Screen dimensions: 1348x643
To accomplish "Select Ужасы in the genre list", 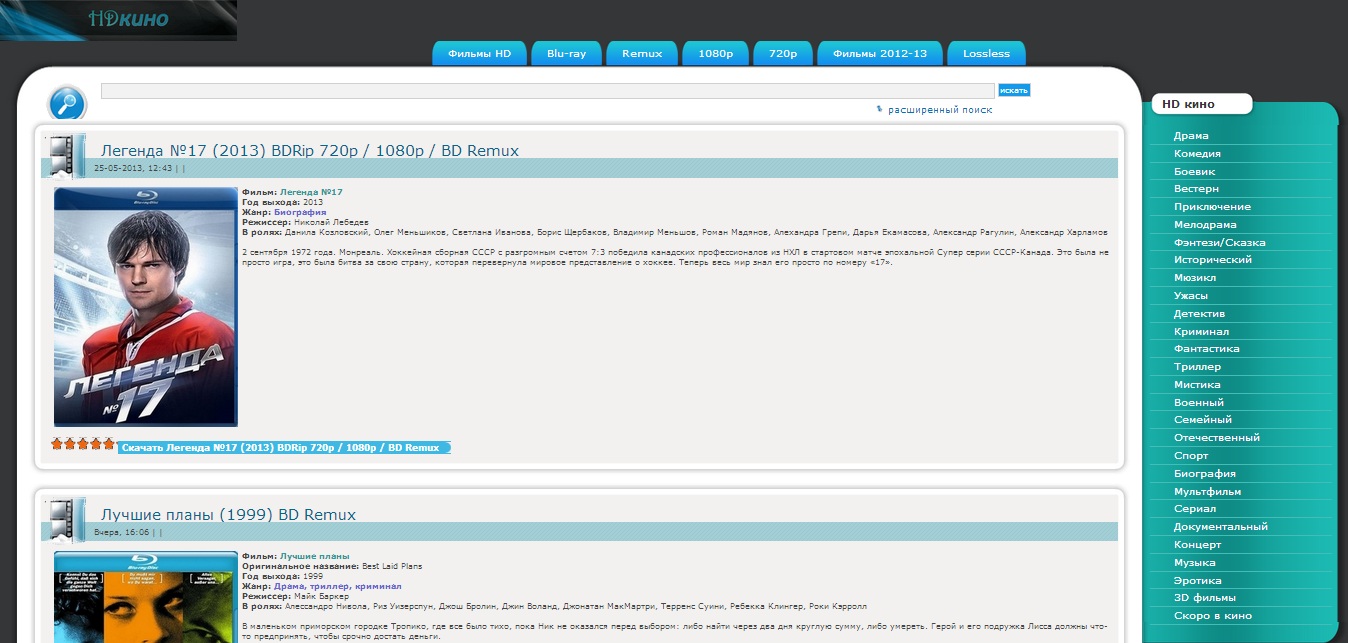I will [1191, 296].
